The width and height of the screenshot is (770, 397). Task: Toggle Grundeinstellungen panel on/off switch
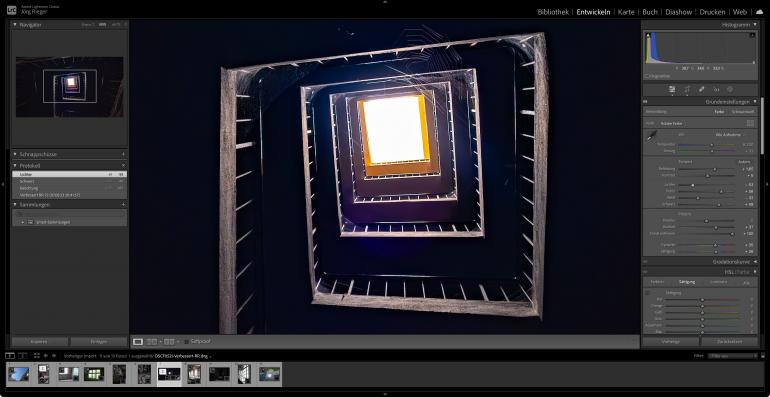pos(645,102)
